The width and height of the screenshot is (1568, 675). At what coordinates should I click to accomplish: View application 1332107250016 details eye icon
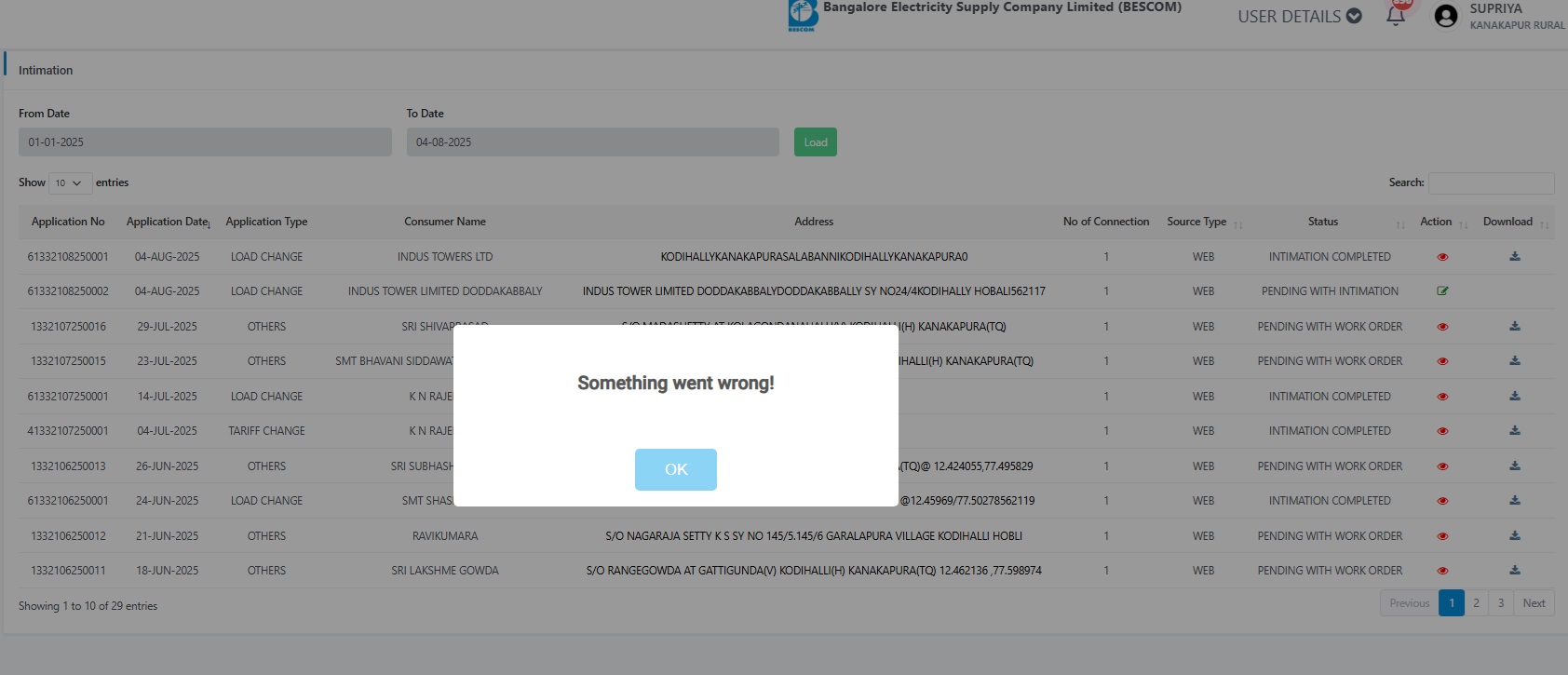pos(1442,327)
